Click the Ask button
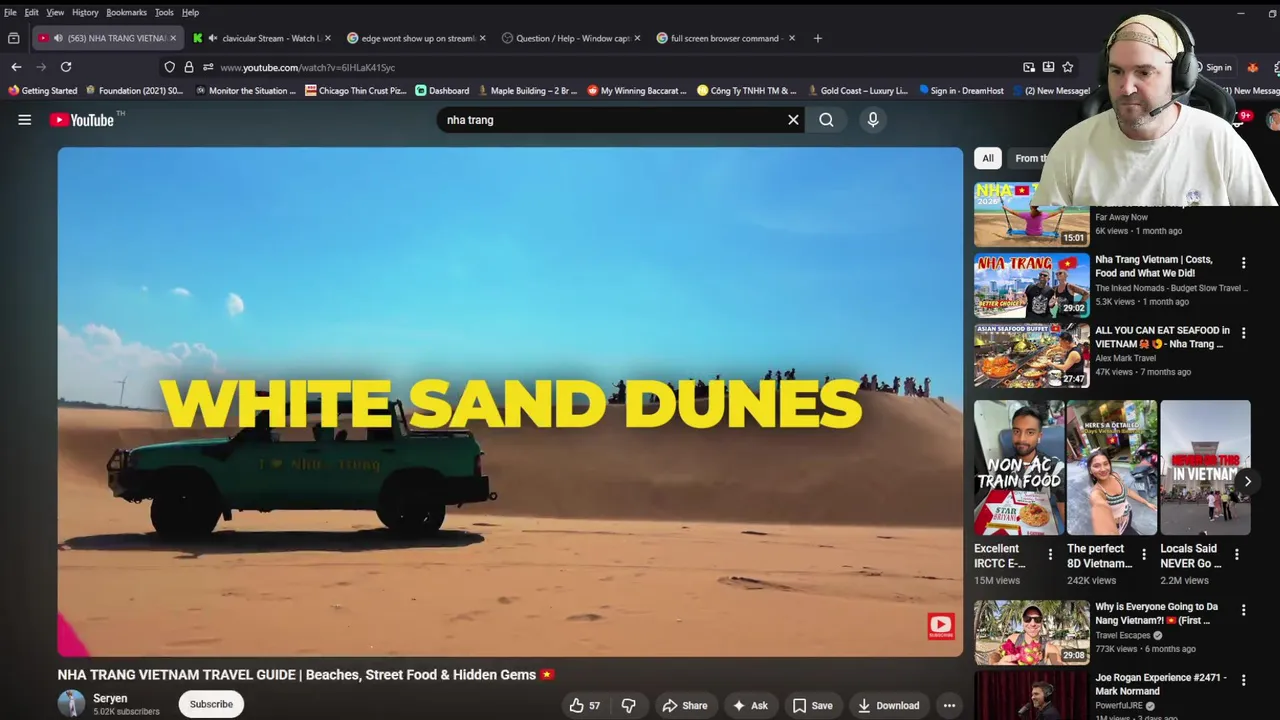This screenshot has height=720, width=1280. pyautogui.click(x=750, y=705)
